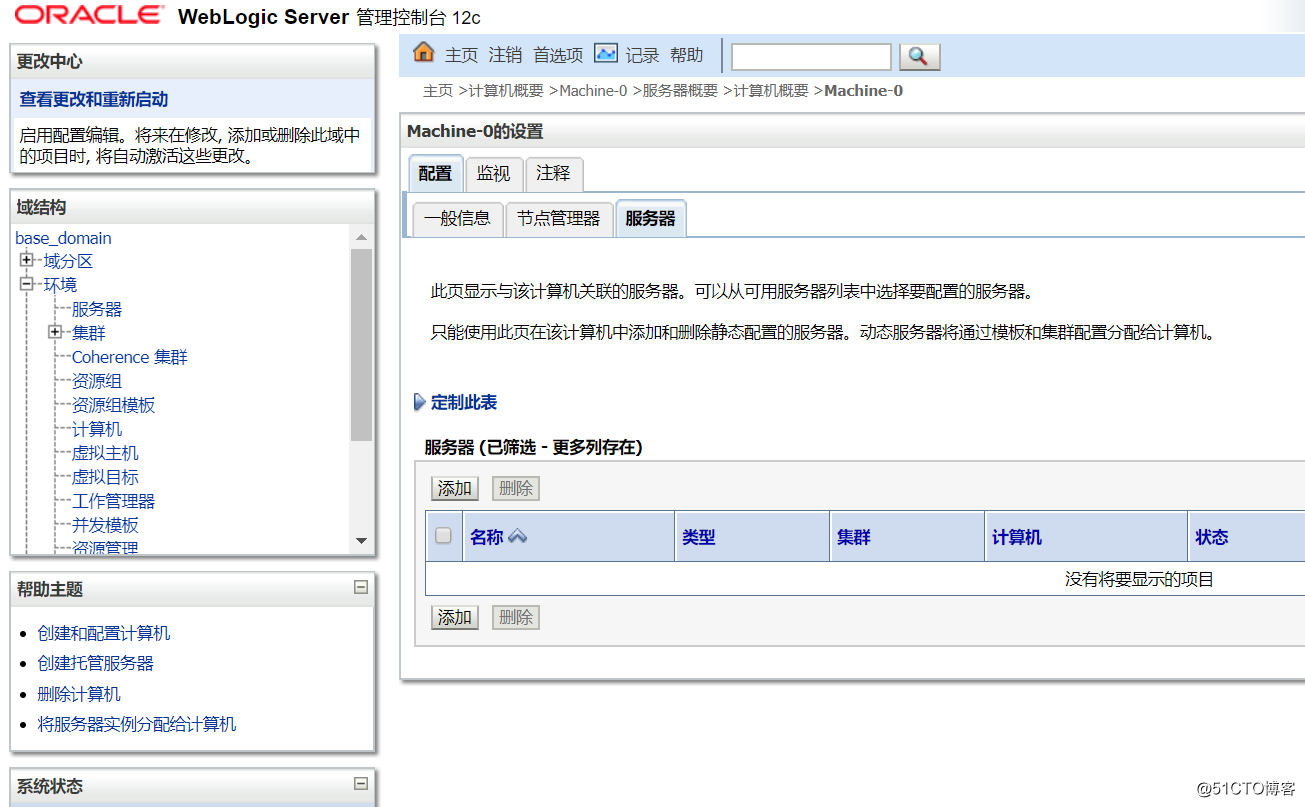The image size is (1305, 807).
Task: Click the magnifier search button
Action: [x=920, y=57]
